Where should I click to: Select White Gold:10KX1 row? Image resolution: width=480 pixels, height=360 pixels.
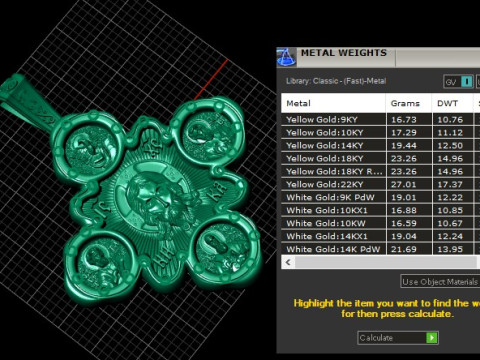point(381,210)
